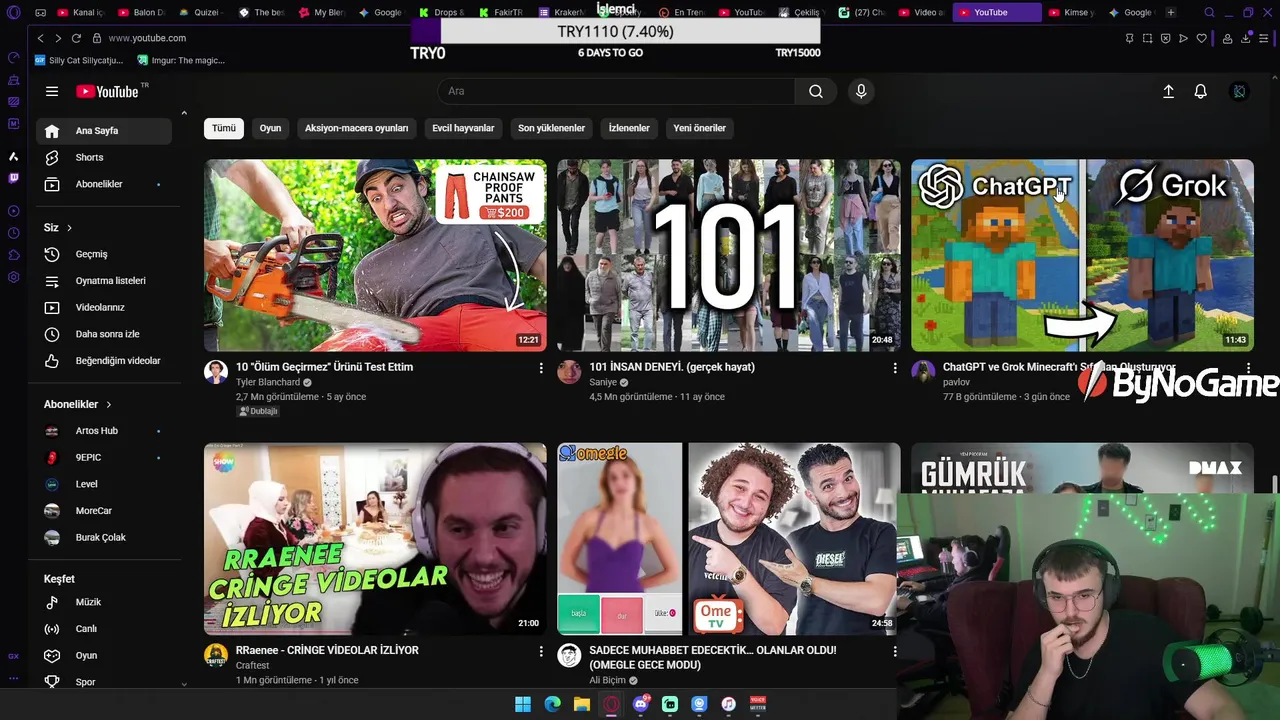The height and width of the screenshot is (720, 1280).
Task: Play the chainsaw proof pants video thumbnail
Action: click(375, 255)
